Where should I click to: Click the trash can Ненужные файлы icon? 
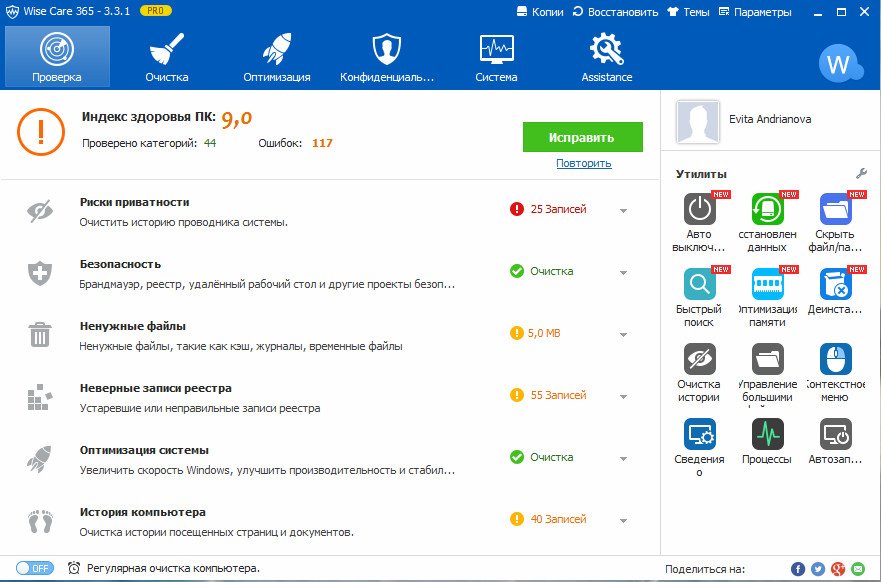[x=40, y=334]
